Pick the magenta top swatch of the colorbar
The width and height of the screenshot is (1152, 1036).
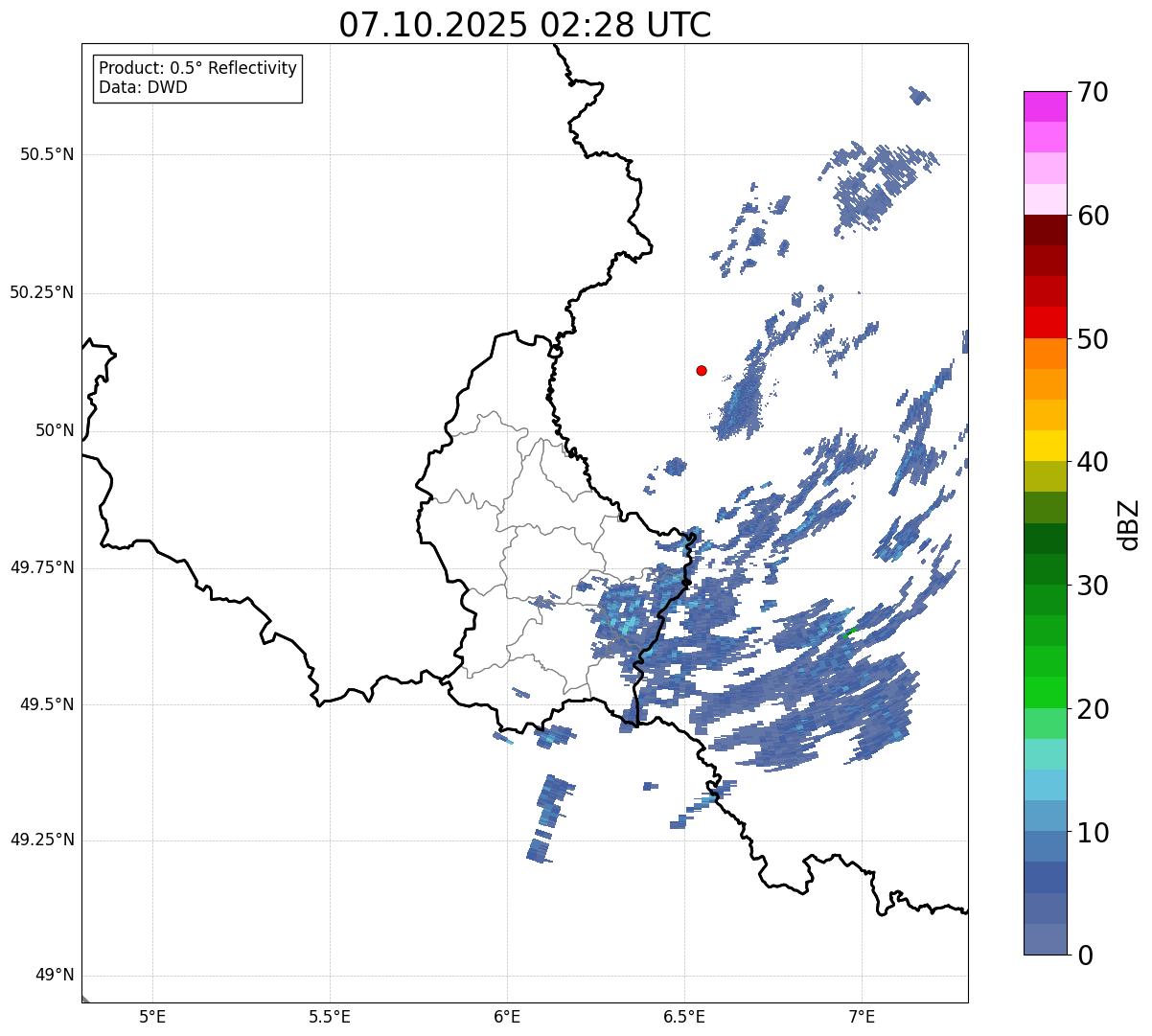[x=1046, y=106]
